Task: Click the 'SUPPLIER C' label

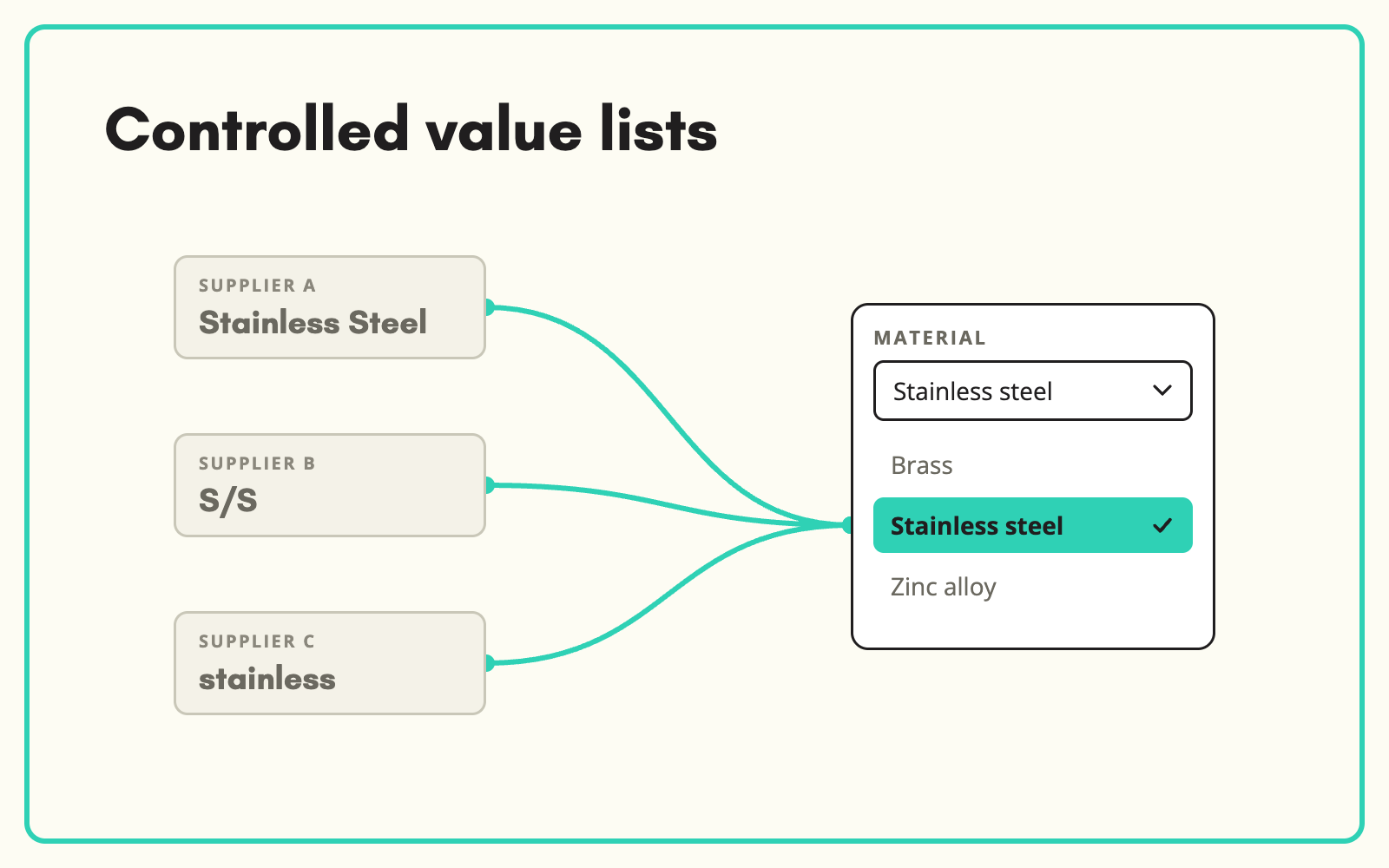Action: 257,641
